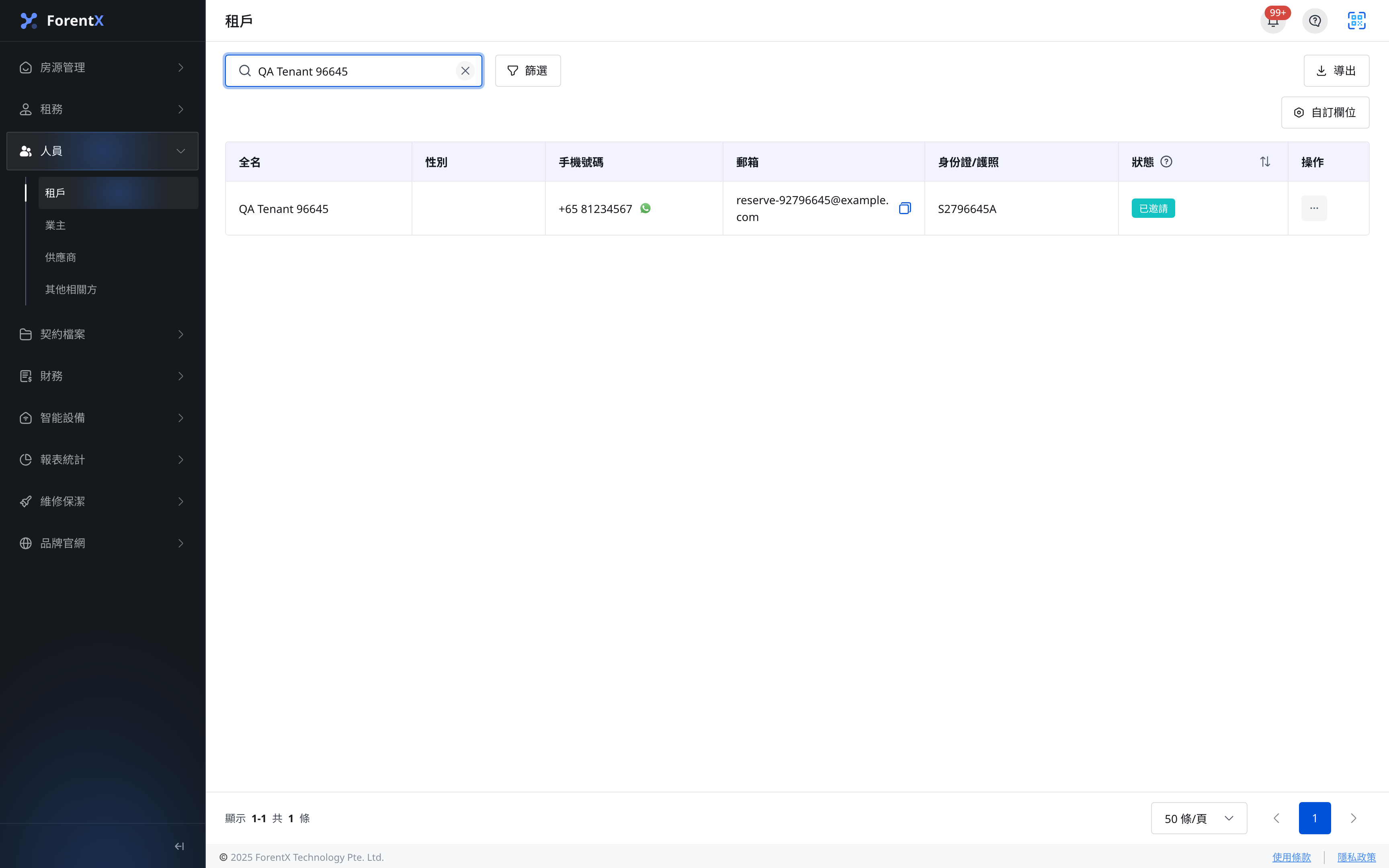This screenshot has height=868, width=1389.
Task: Open the 其他相關方 submenu item
Action: pos(118,289)
